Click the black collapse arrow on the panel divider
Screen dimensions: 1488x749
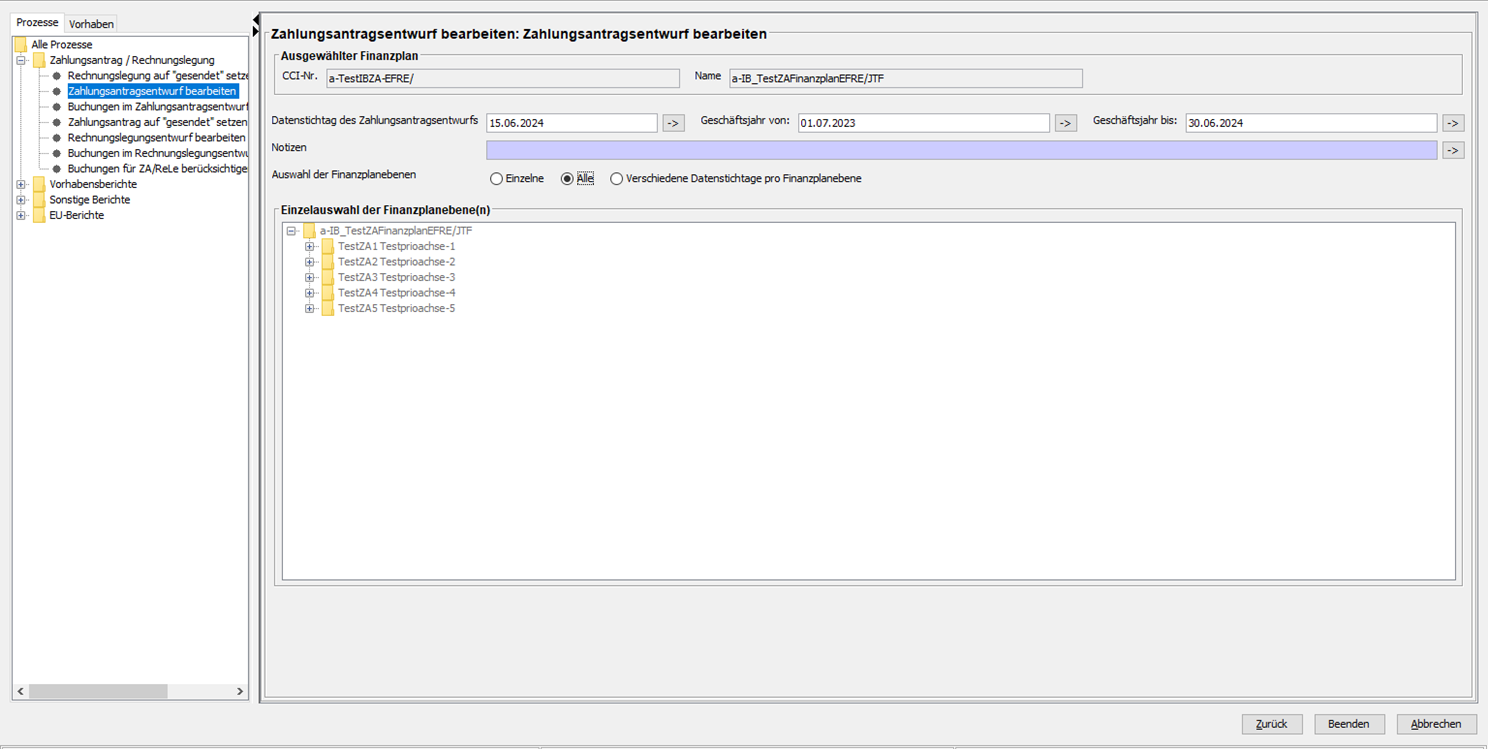(x=256, y=19)
